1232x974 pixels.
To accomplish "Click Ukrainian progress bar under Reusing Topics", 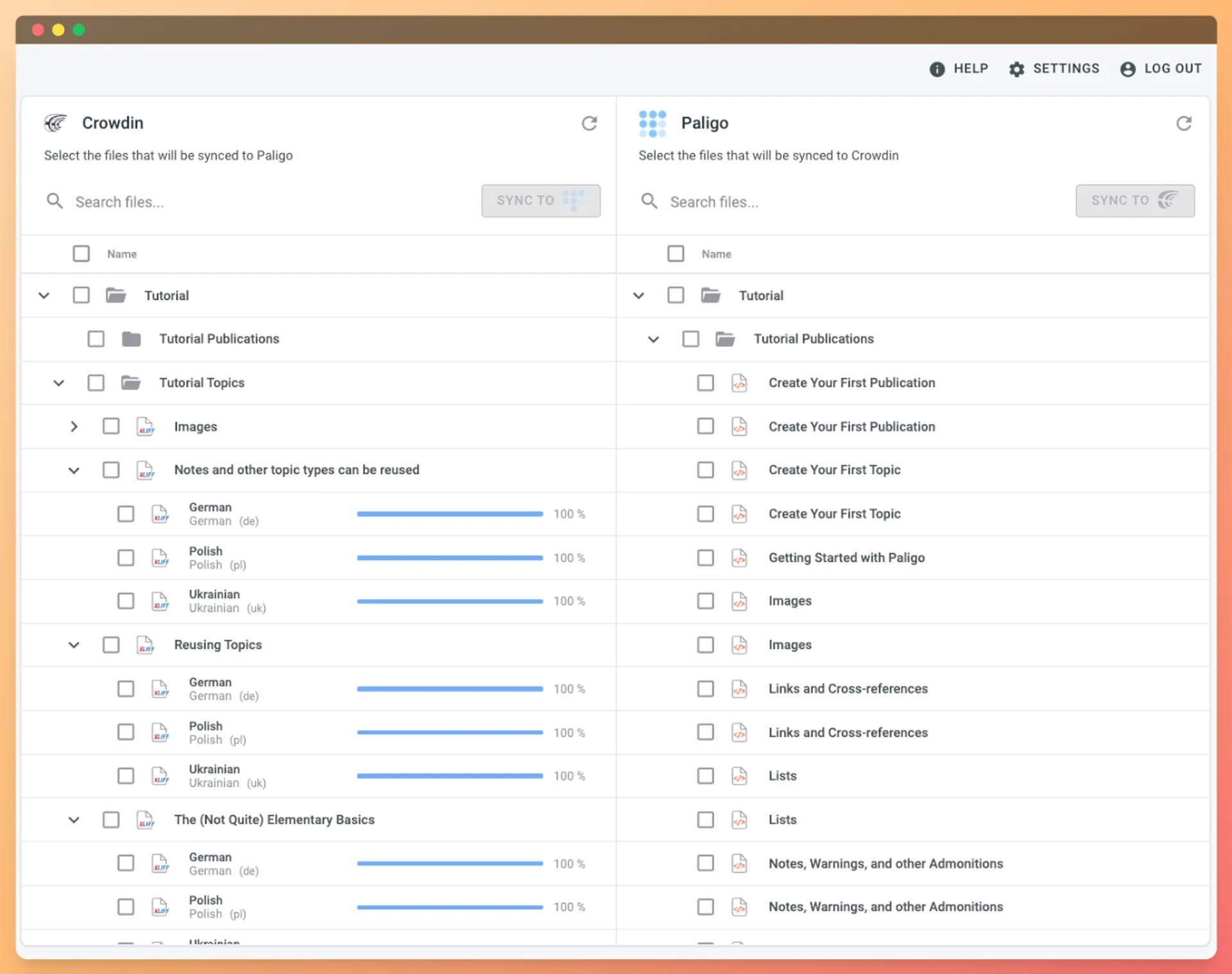I will click(x=450, y=776).
